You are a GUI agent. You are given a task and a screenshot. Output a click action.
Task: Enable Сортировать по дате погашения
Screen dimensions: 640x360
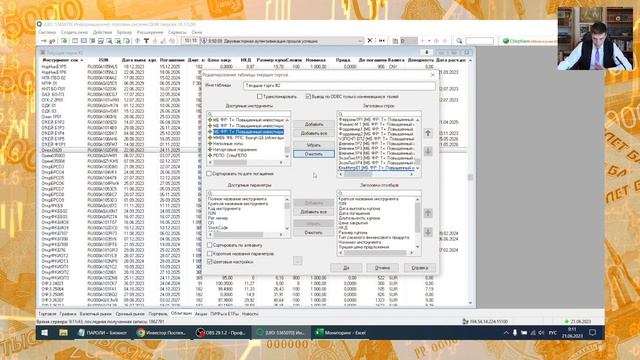pos(209,173)
